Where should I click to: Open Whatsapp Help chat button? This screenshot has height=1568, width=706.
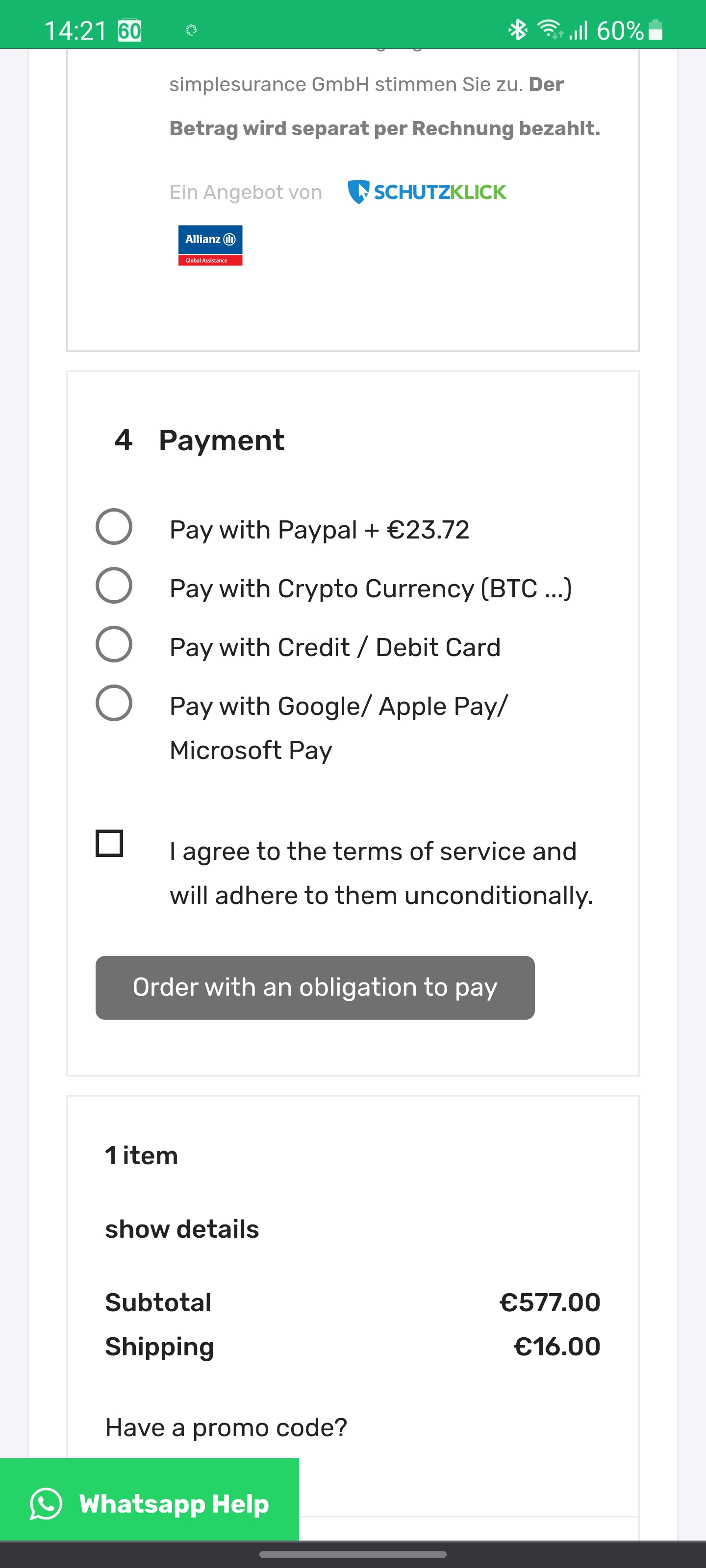tap(150, 1503)
